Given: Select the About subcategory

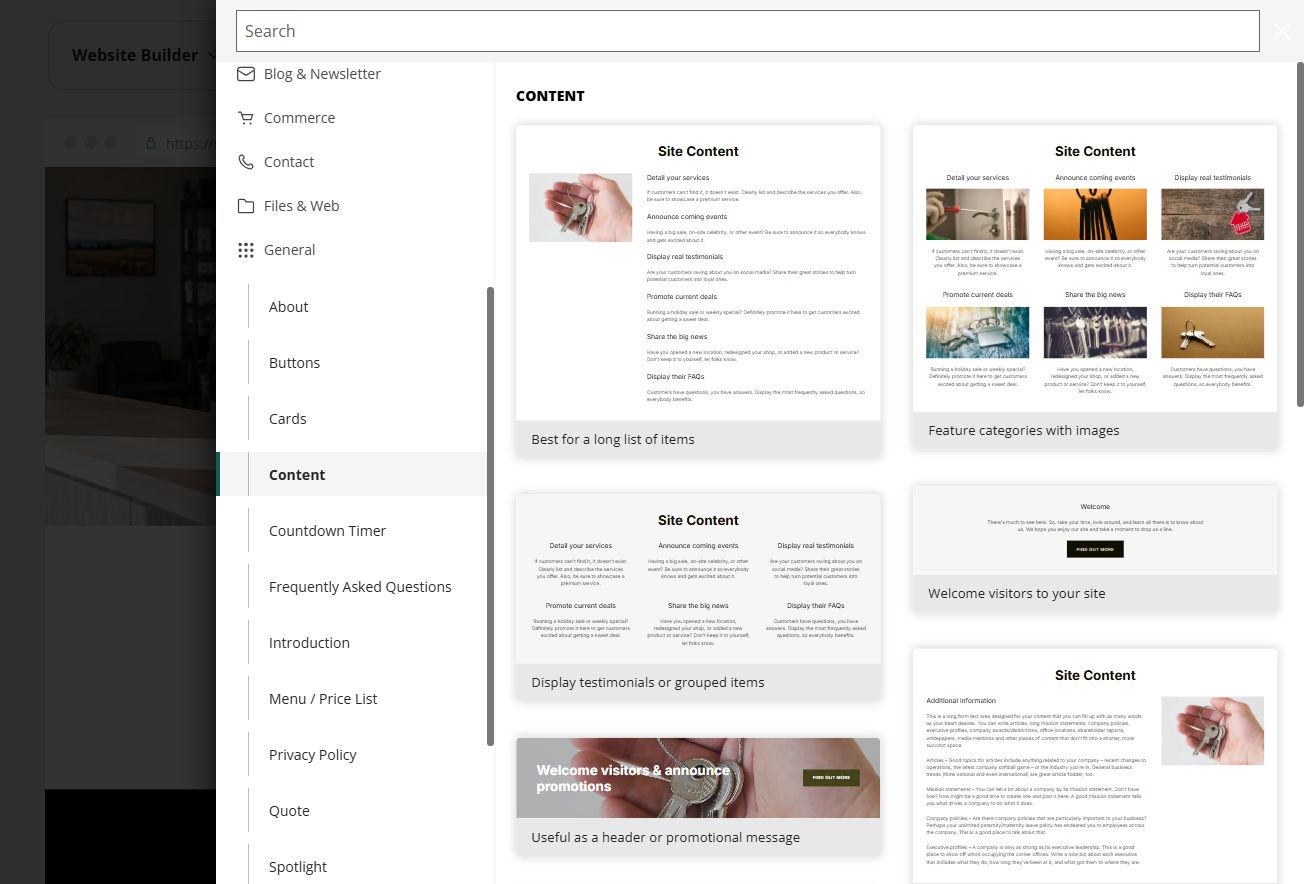Looking at the screenshot, I should click(x=352, y=307).
